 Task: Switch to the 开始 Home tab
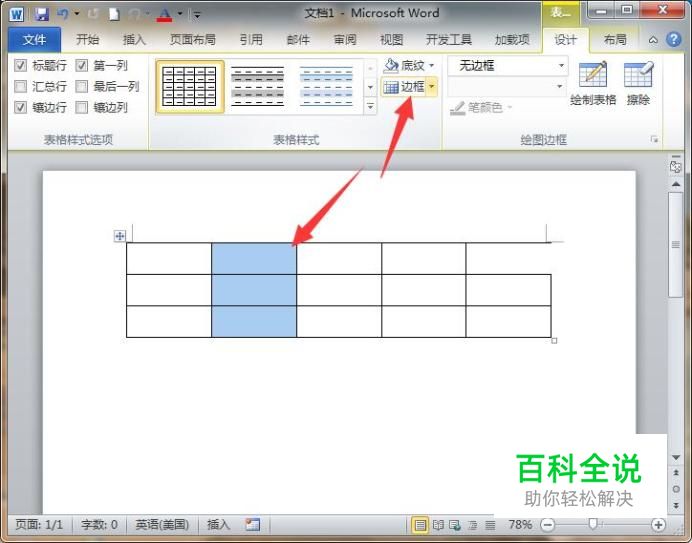[87, 40]
